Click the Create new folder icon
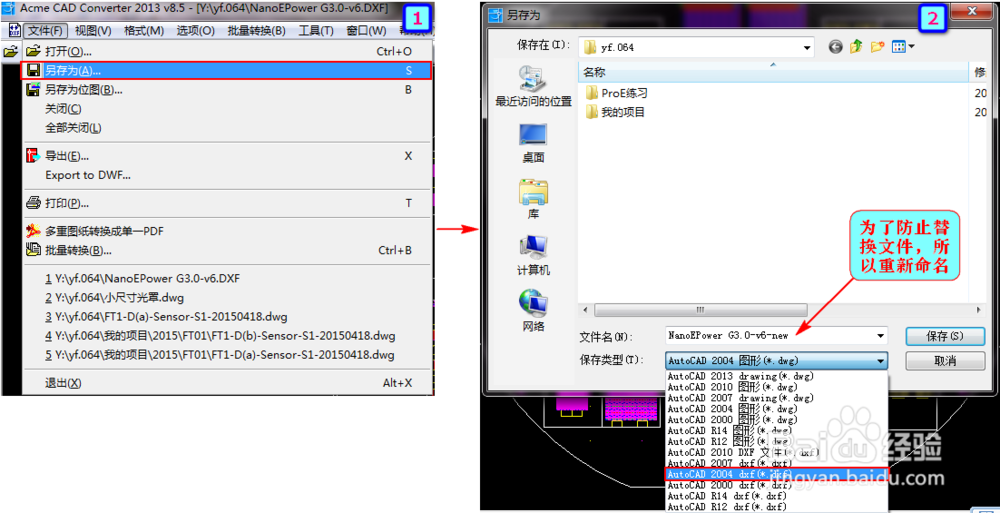The width and height of the screenshot is (1000, 513). pyautogui.click(x=878, y=47)
